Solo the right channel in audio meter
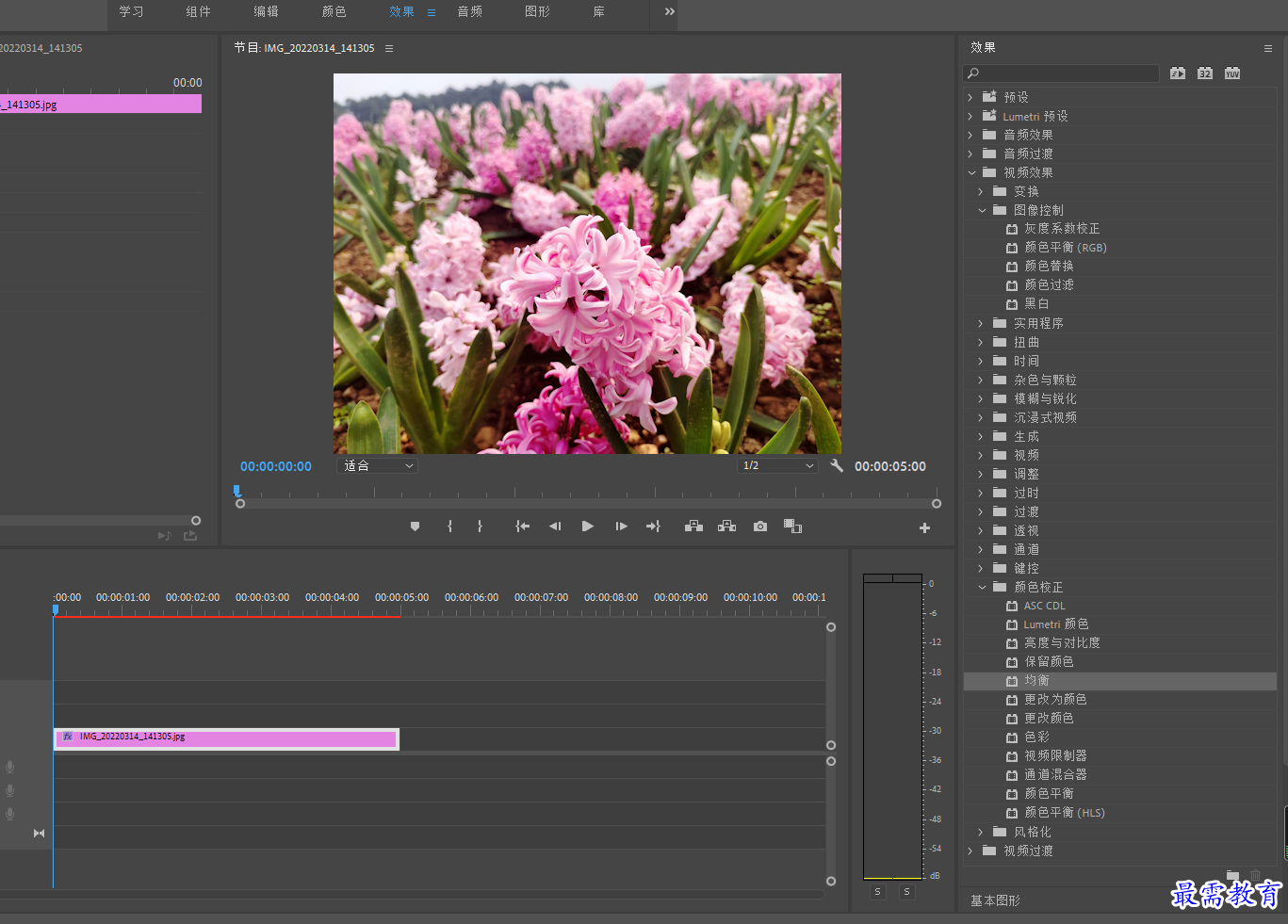1288x924 pixels. click(x=906, y=892)
